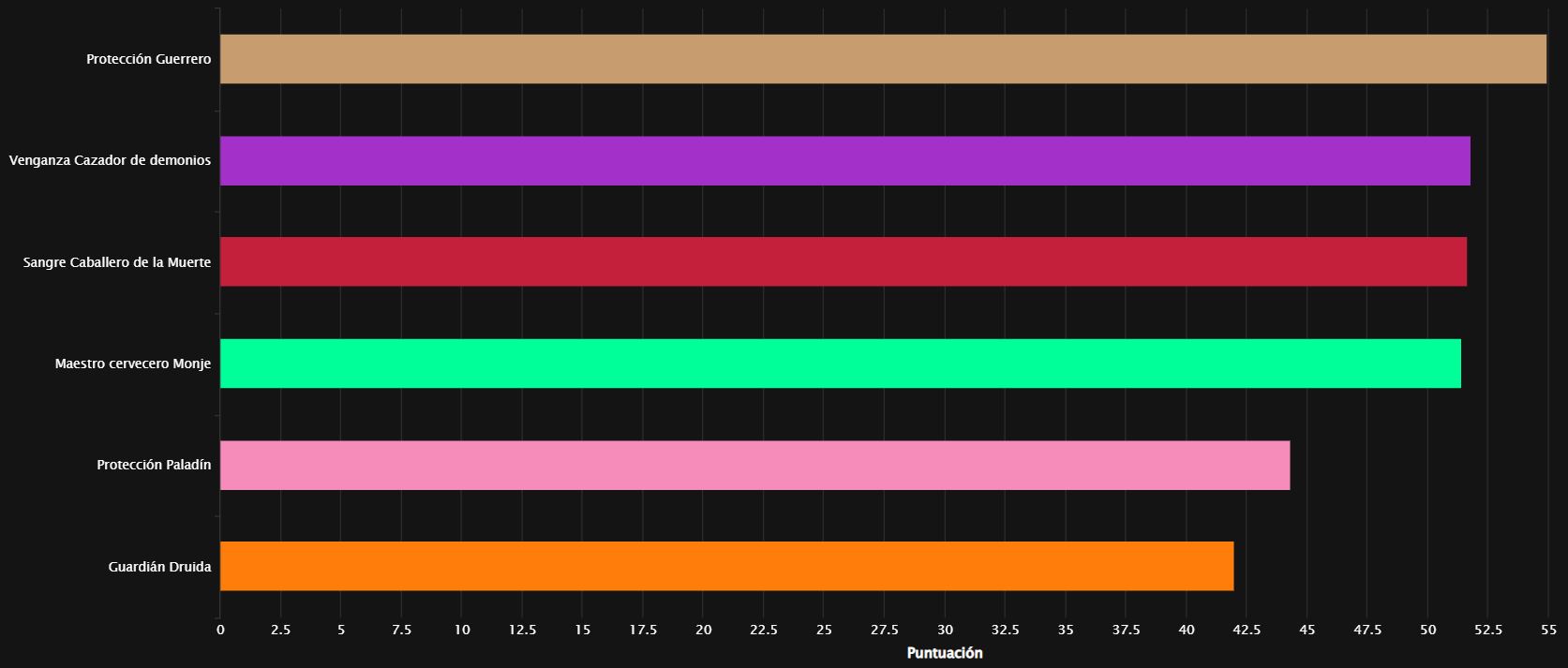Click the red Sangre Caballero de la Muerte bar
This screenshot has height=668, width=1568.
[x=843, y=261]
